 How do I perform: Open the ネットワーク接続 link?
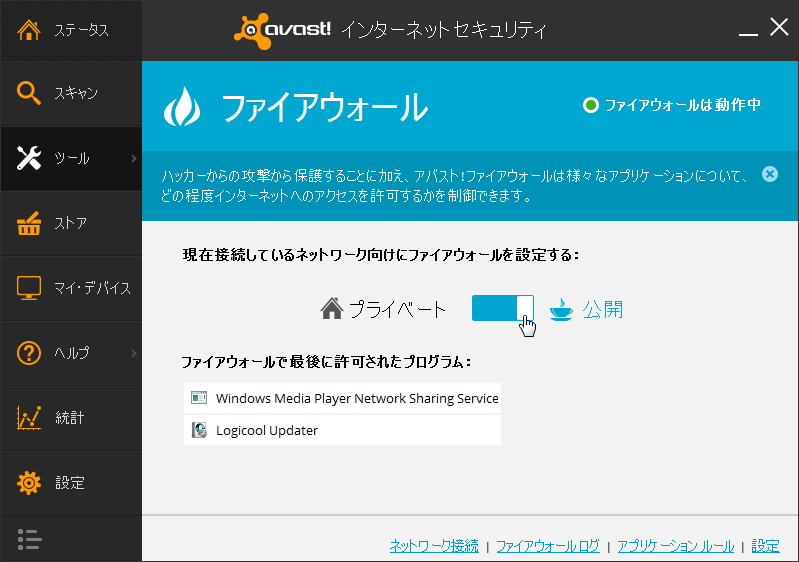coord(434,546)
